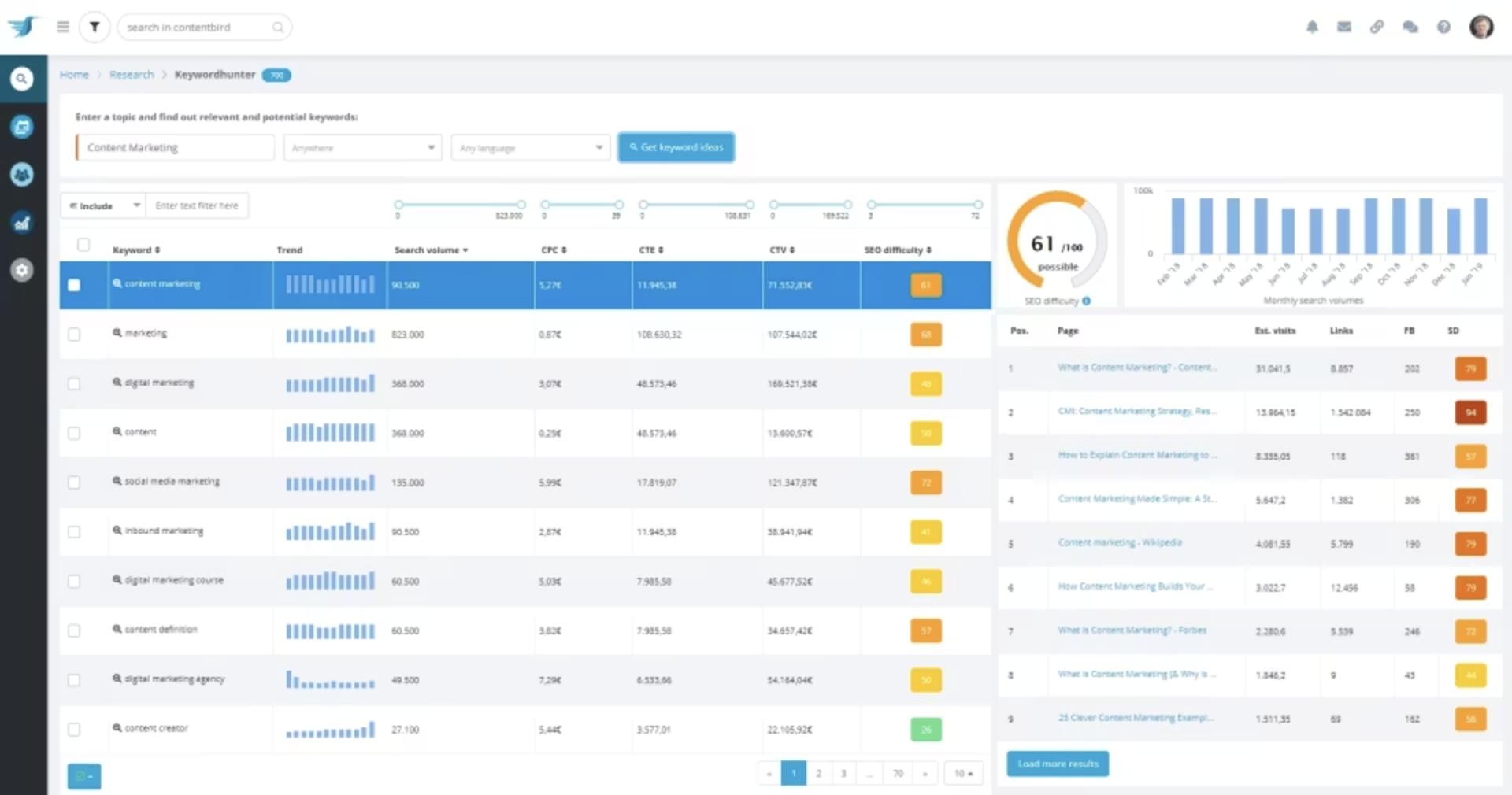This screenshot has height=795, width=1512.
Task: Open the Anywhere location dropdown
Action: [x=361, y=148]
